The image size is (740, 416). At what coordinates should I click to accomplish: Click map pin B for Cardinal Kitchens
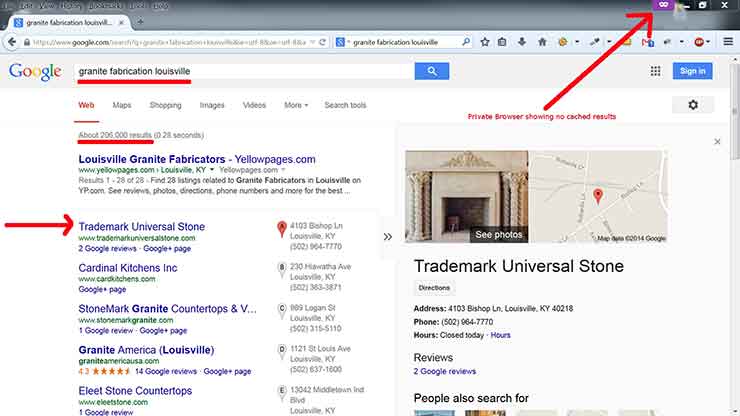coord(282,269)
